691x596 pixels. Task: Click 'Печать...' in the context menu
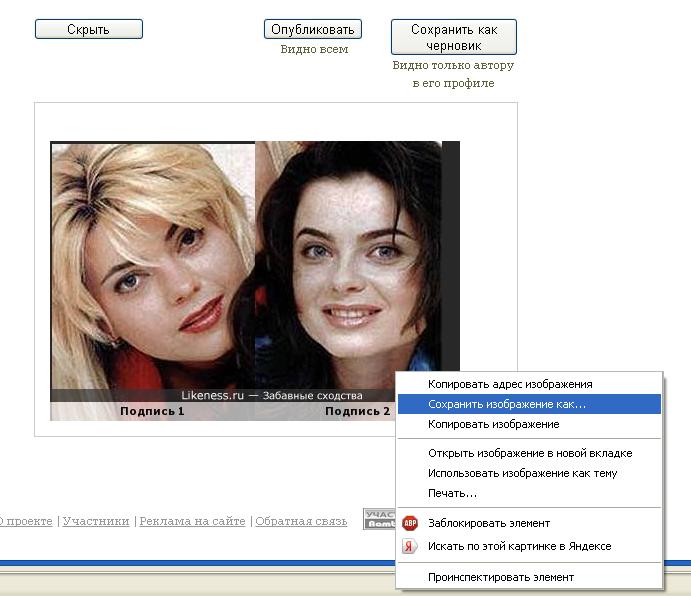pyautogui.click(x=452, y=493)
